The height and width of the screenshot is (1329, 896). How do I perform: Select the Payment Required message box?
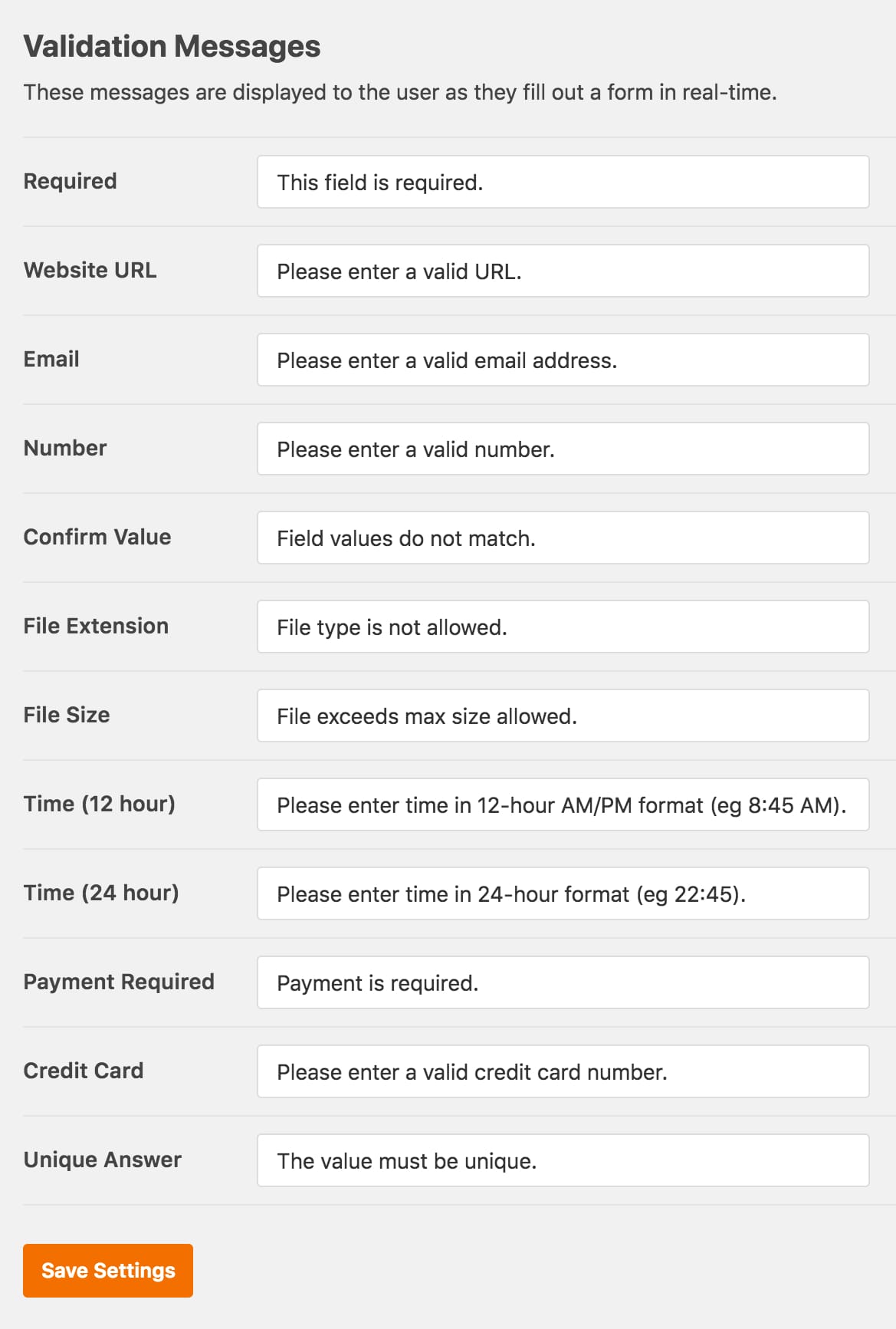click(x=562, y=982)
